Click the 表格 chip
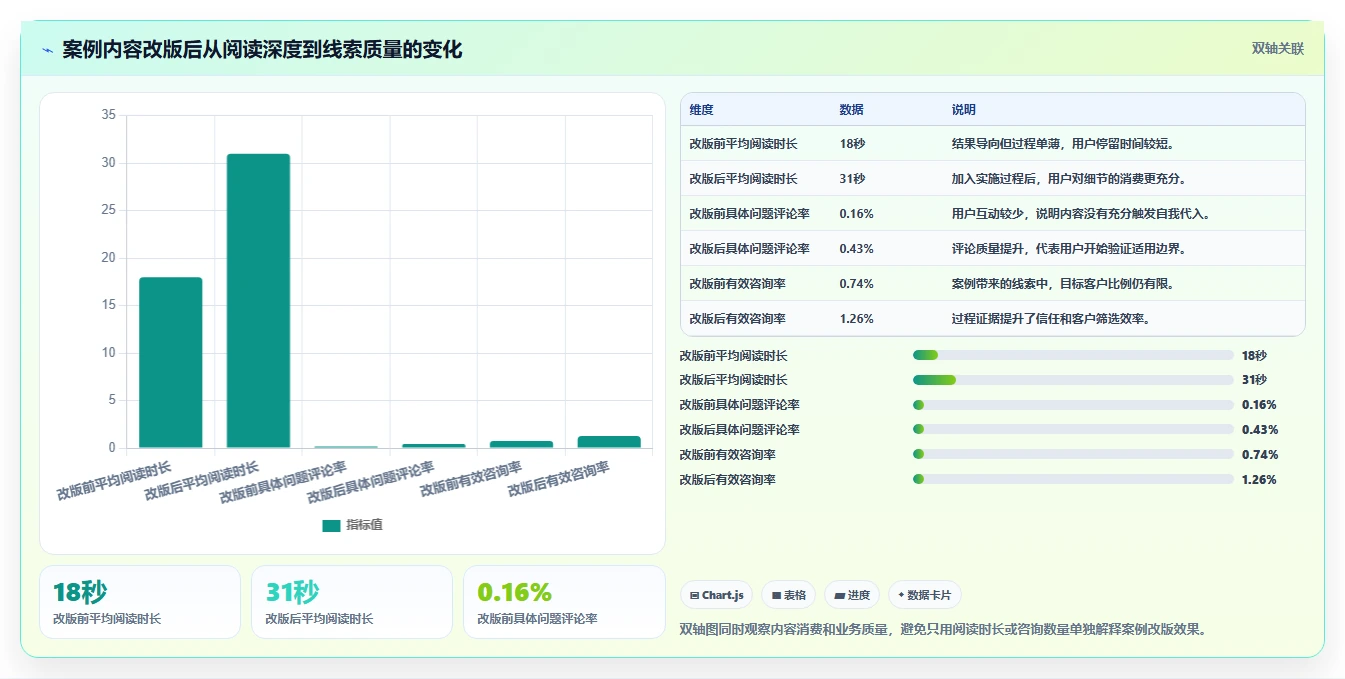This screenshot has width=1345, height=679. (789, 595)
